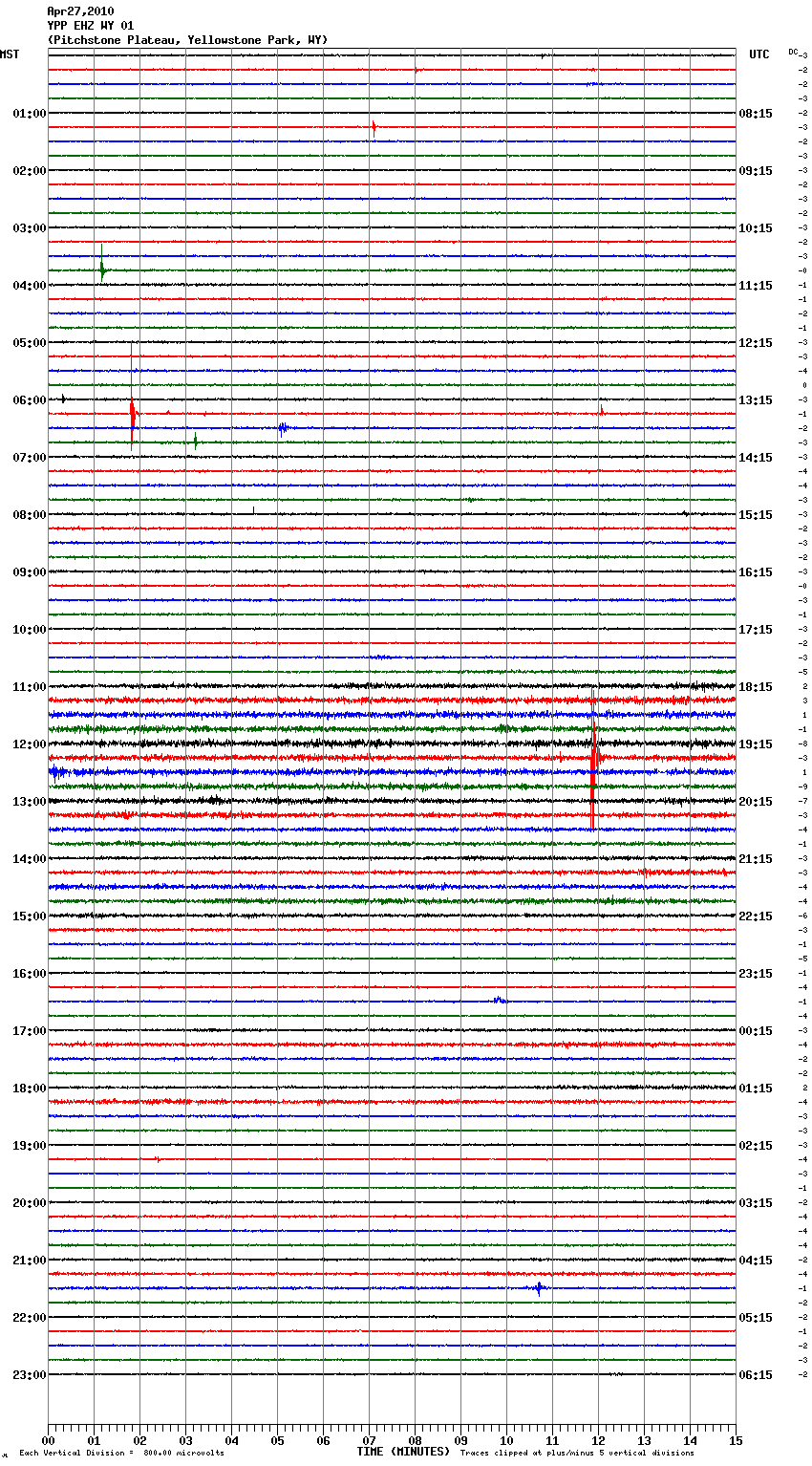812x1466 pixels.
Task: Select the 15:00 MST hour label
Action: [29, 916]
